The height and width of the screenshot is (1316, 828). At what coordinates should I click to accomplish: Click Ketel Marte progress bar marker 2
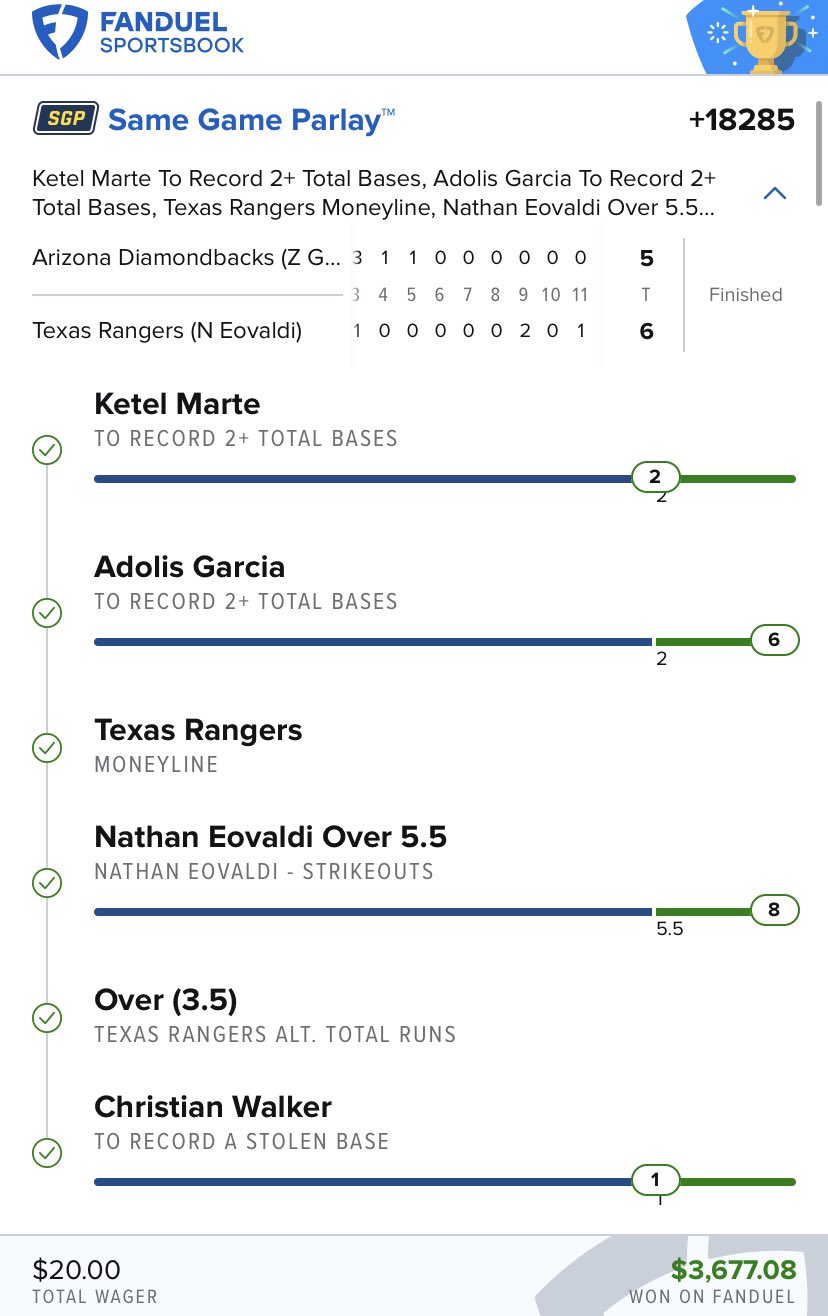coord(655,477)
